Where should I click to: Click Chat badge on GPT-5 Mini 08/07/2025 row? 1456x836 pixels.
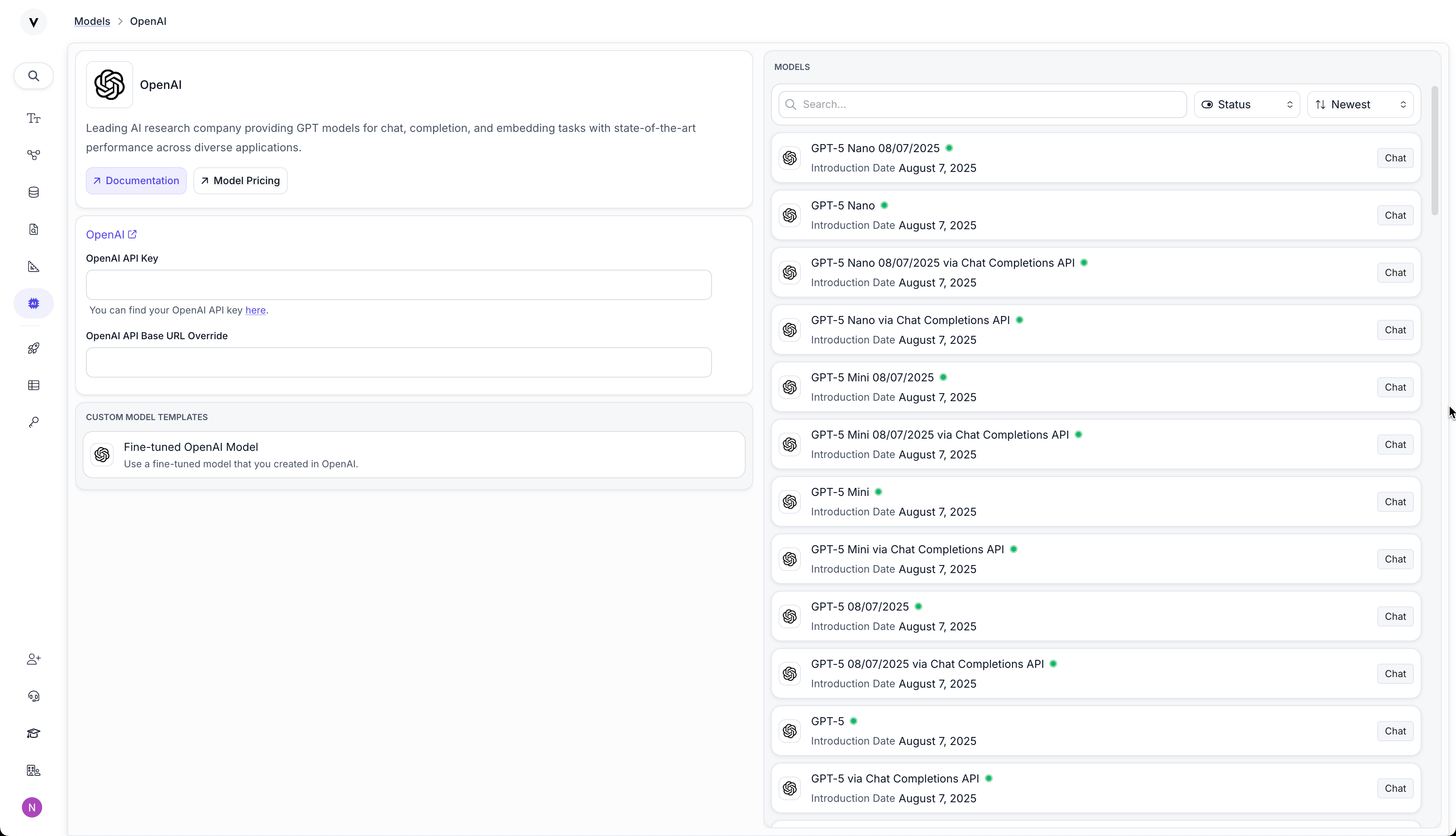pos(1395,387)
